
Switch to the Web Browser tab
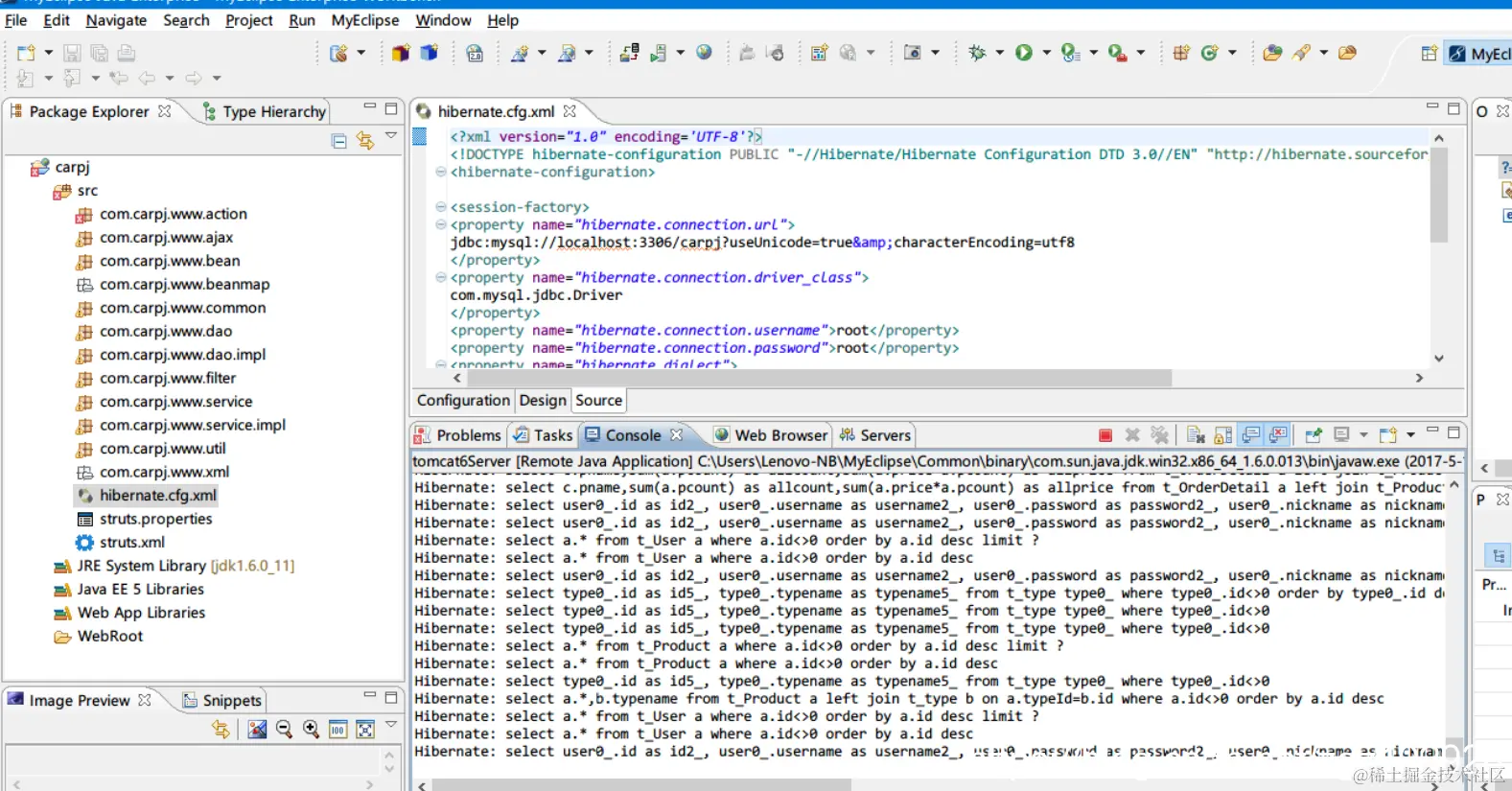pyautogui.click(x=771, y=435)
